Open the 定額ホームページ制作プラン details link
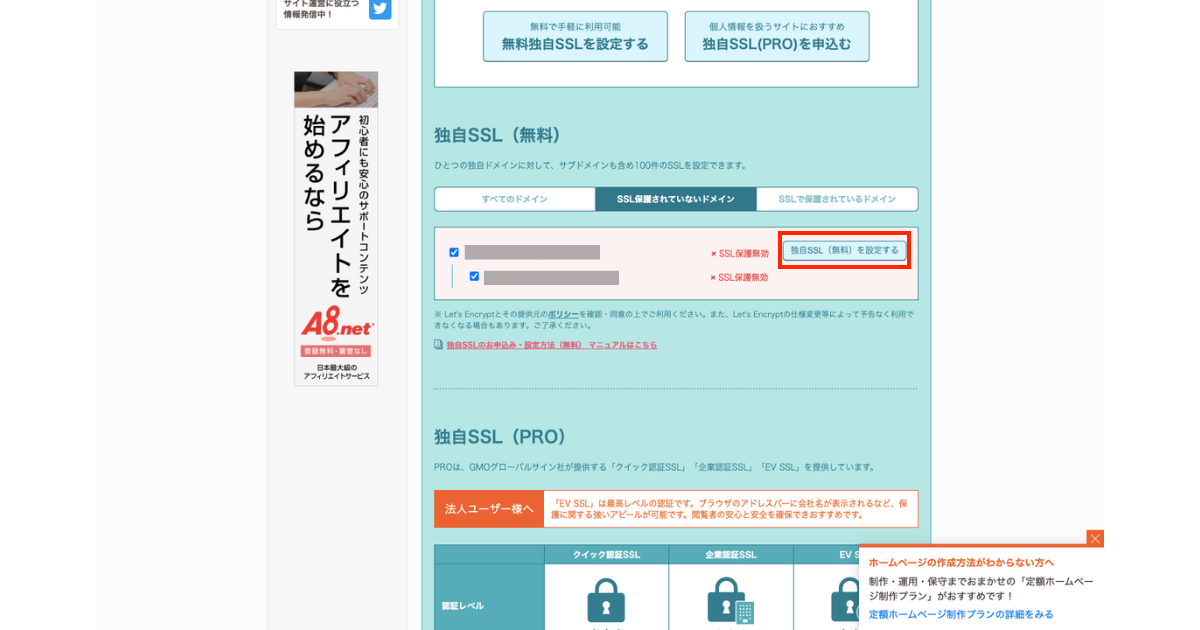Image resolution: width=1200 pixels, height=630 pixels. click(960, 614)
